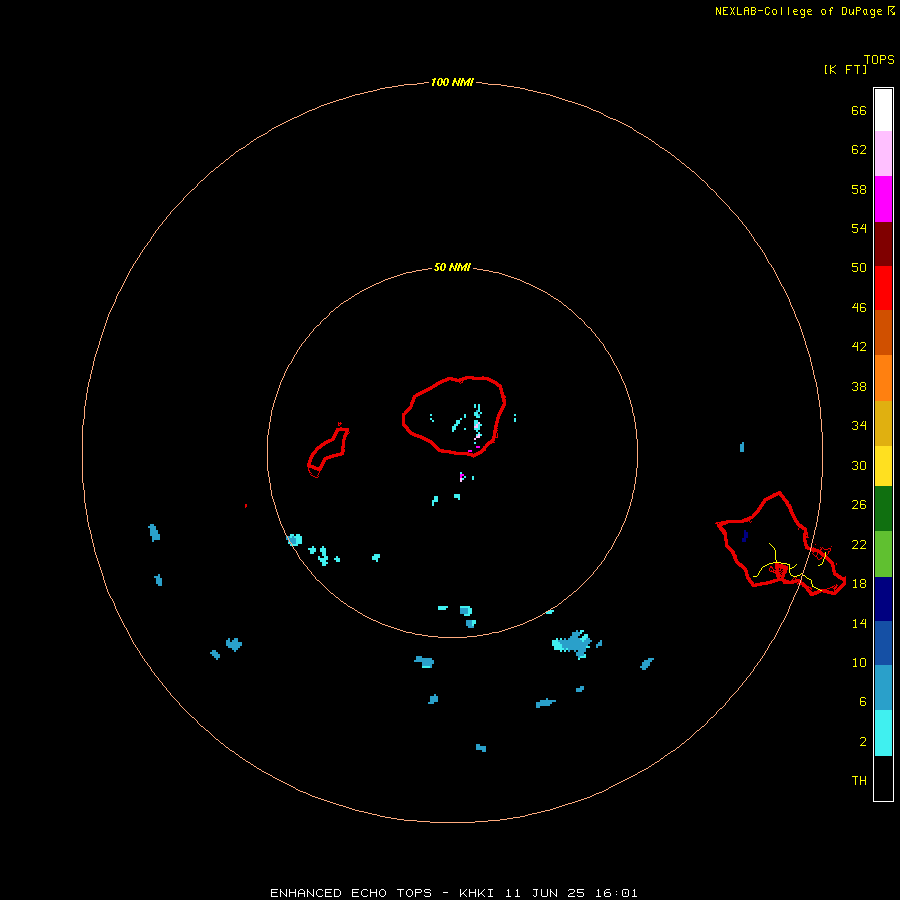Image resolution: width=900 pixels, height=900 pixels.
Task: Select the light green 26 kft swatch
Action: [883, 554]
